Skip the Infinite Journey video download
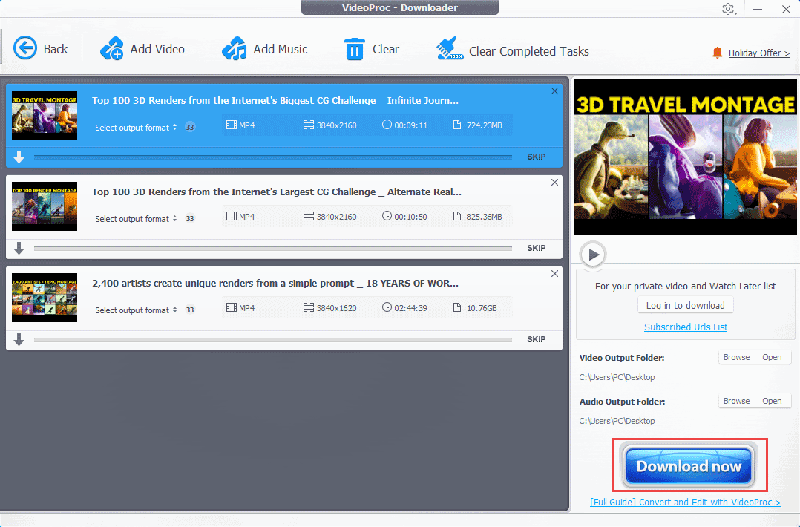The width and height of the screenshot is (800, 527). [536, 157]
